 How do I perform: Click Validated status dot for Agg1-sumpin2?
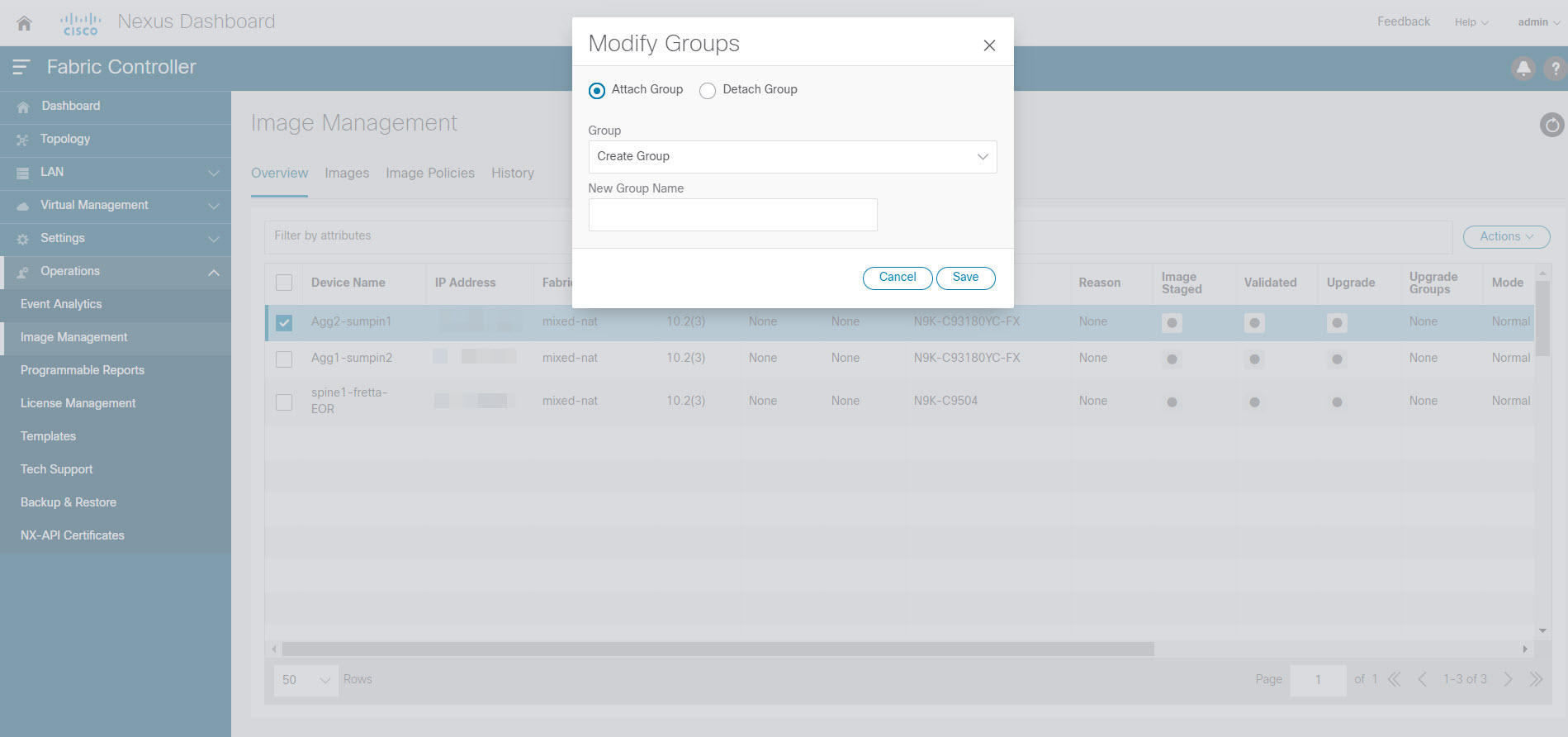click(x=1254, y=359)
